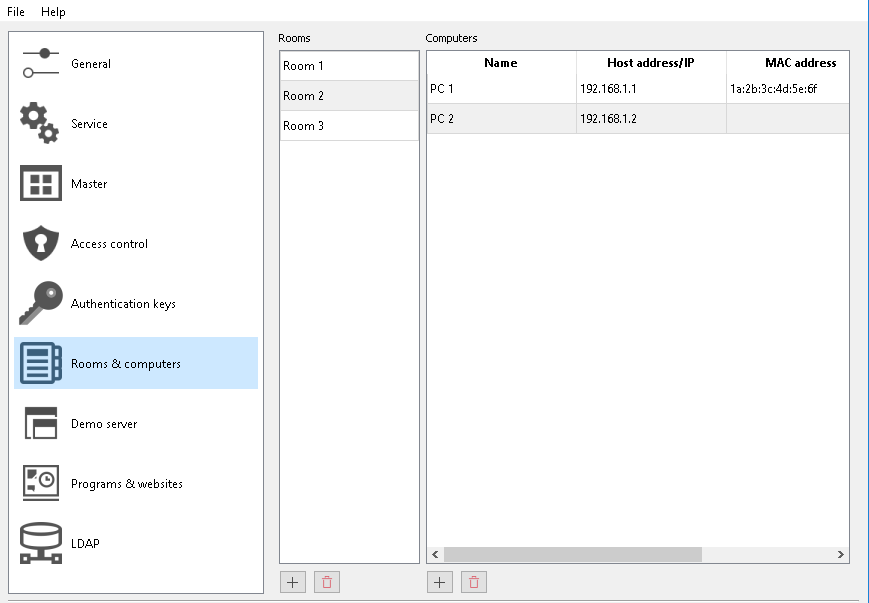Add a new room with plus button
The height and width of the screenshot is (603, 869).
pyautogui.click(x=293, y=582)
